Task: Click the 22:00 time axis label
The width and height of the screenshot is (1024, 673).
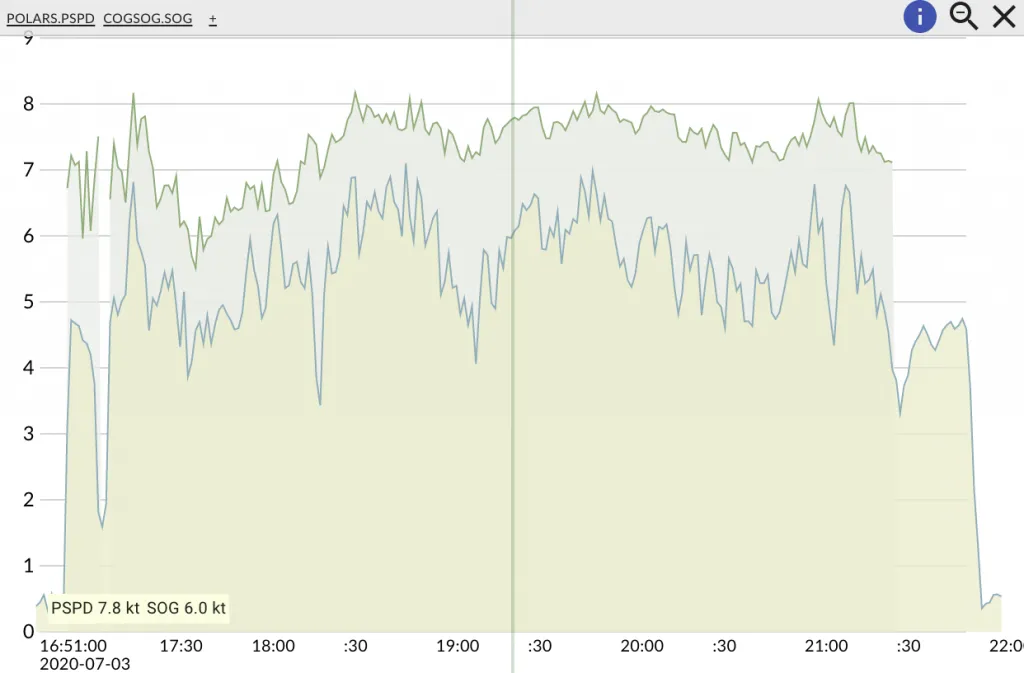Action: pyautogui.click(x=1005, y=646)
